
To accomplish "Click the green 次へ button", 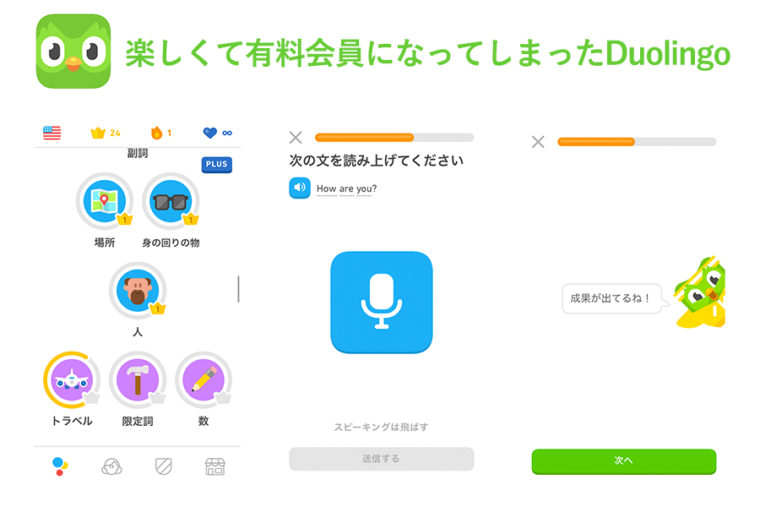I will (x=624, y=461).
